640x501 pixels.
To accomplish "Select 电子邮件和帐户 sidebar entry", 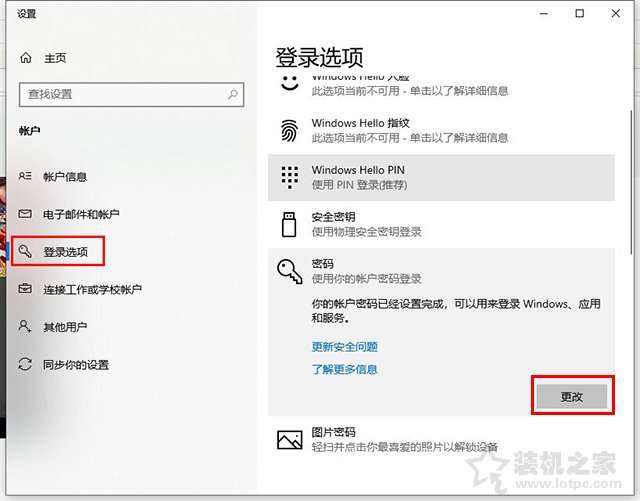I will point(81,214).
